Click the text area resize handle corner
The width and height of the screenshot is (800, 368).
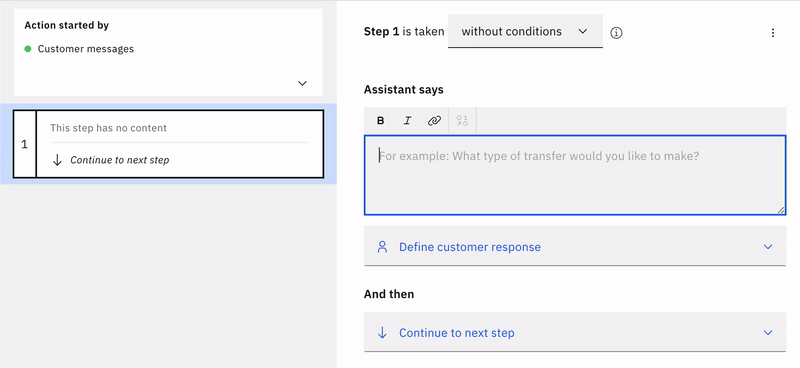(x=781, y=210)
